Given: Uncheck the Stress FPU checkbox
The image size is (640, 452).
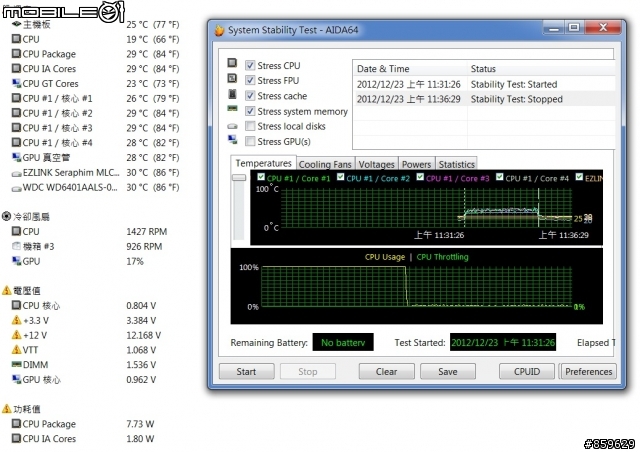Looking at the screenshot, I should pyautogui.click(x=250, y=80).
